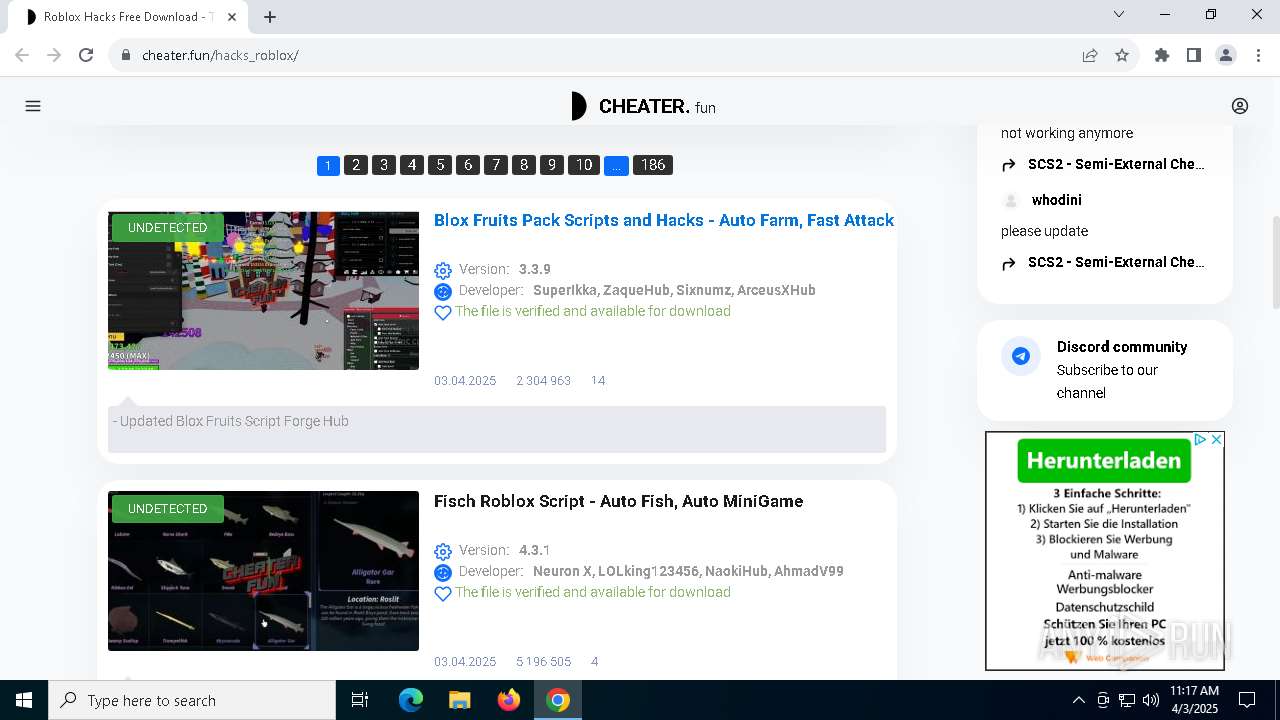Reload the page with refresh button
This screenshot has width=1280, height=720.
point(86,55)
